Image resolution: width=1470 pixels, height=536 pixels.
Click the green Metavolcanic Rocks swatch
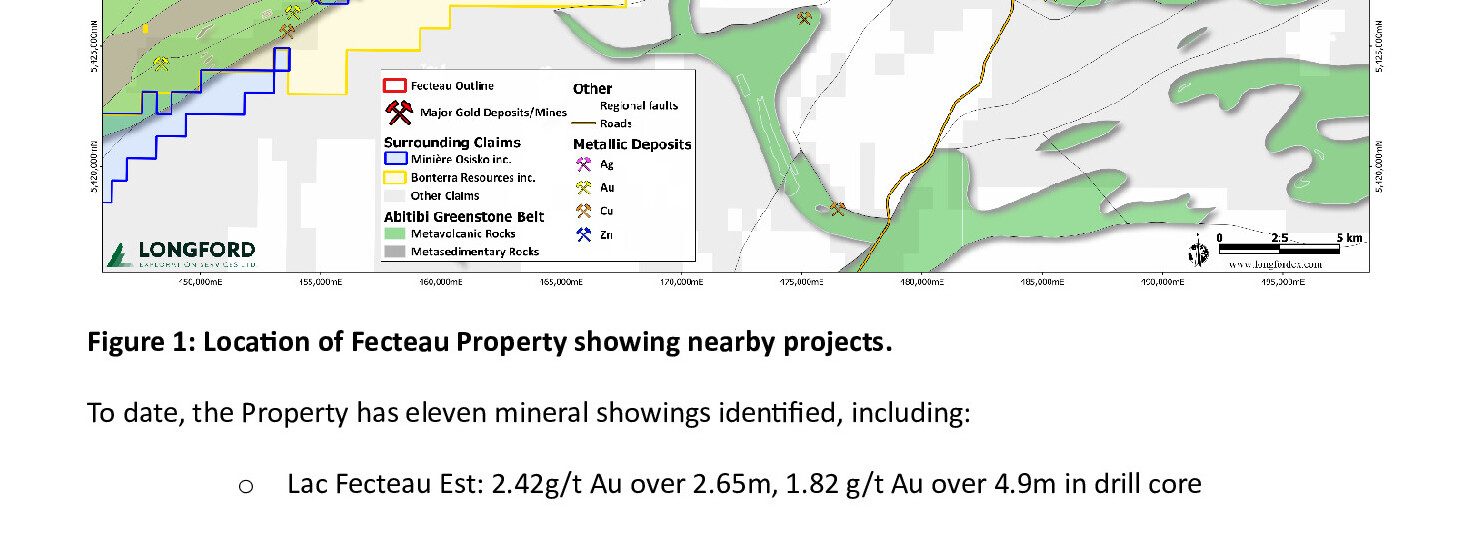point(396,234)
